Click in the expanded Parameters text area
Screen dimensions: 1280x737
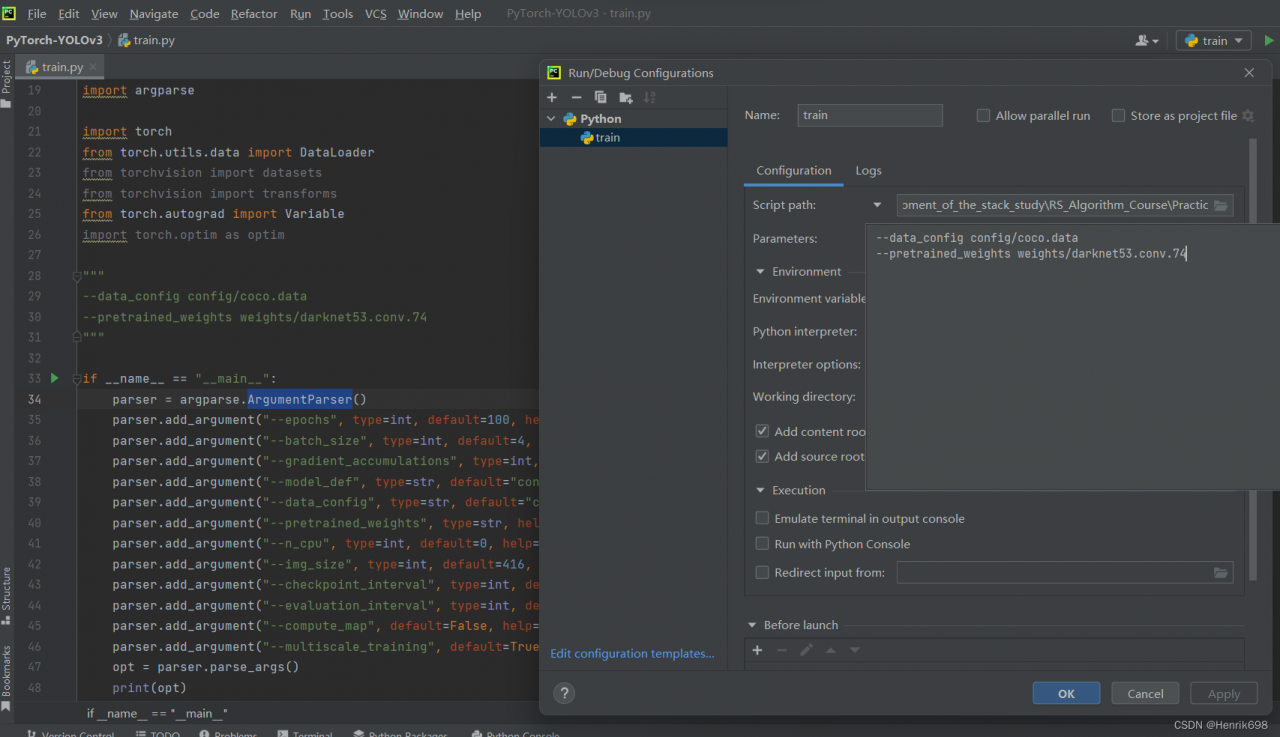coord(1072,357)
